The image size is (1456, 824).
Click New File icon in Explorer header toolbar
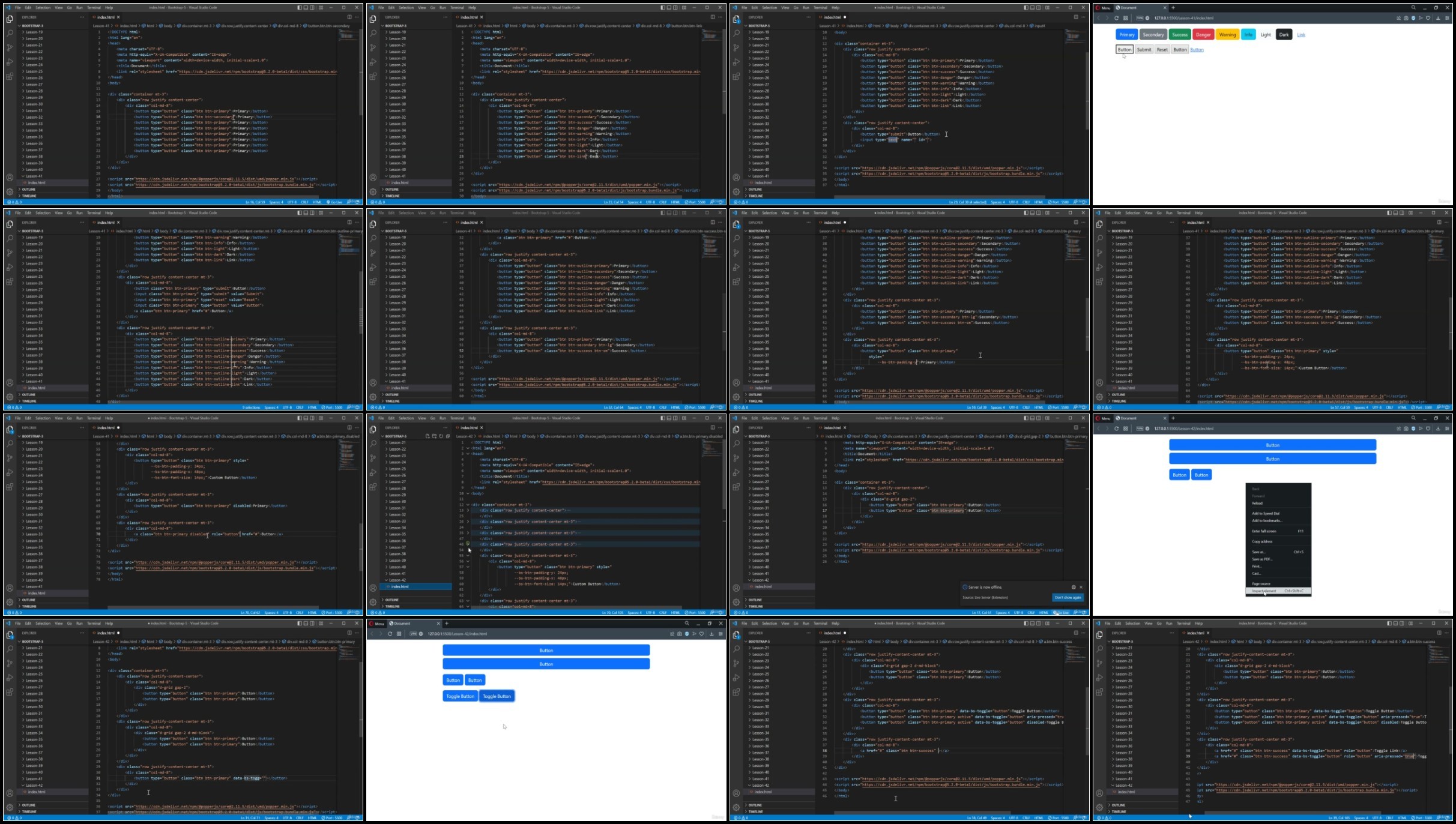click(427, 436)
